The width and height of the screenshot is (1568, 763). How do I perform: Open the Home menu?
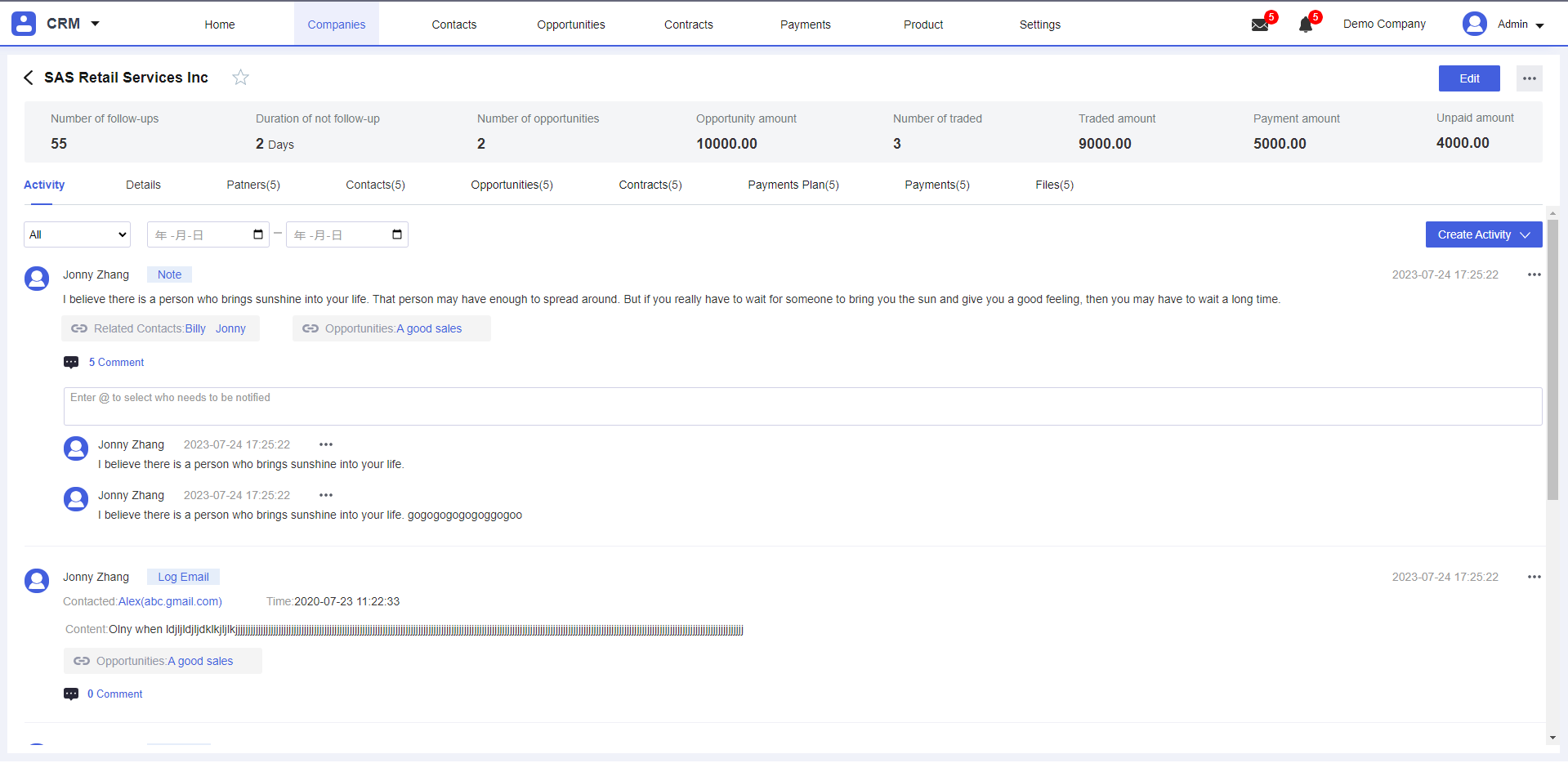[220, 25]
